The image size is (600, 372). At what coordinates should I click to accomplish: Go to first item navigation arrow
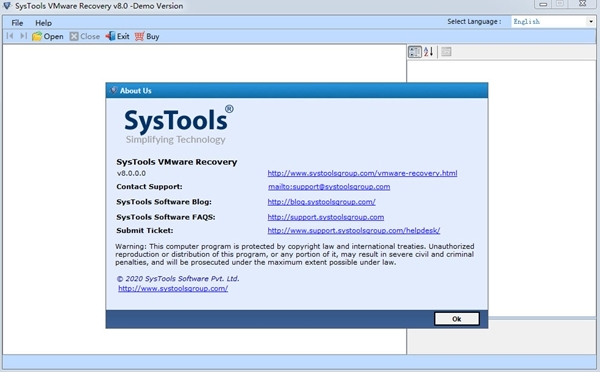tap(10, 36)
